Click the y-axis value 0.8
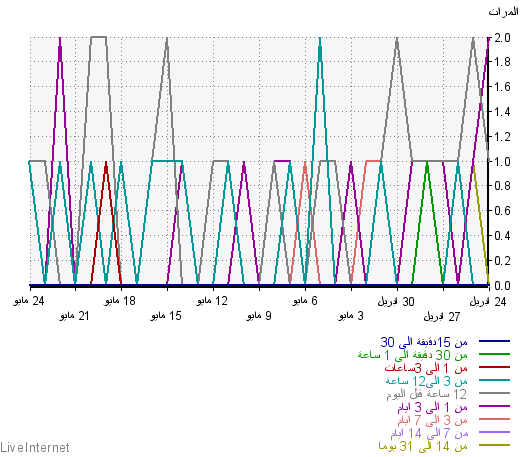This screenshot has width=520, height=457. coord(502,186)
